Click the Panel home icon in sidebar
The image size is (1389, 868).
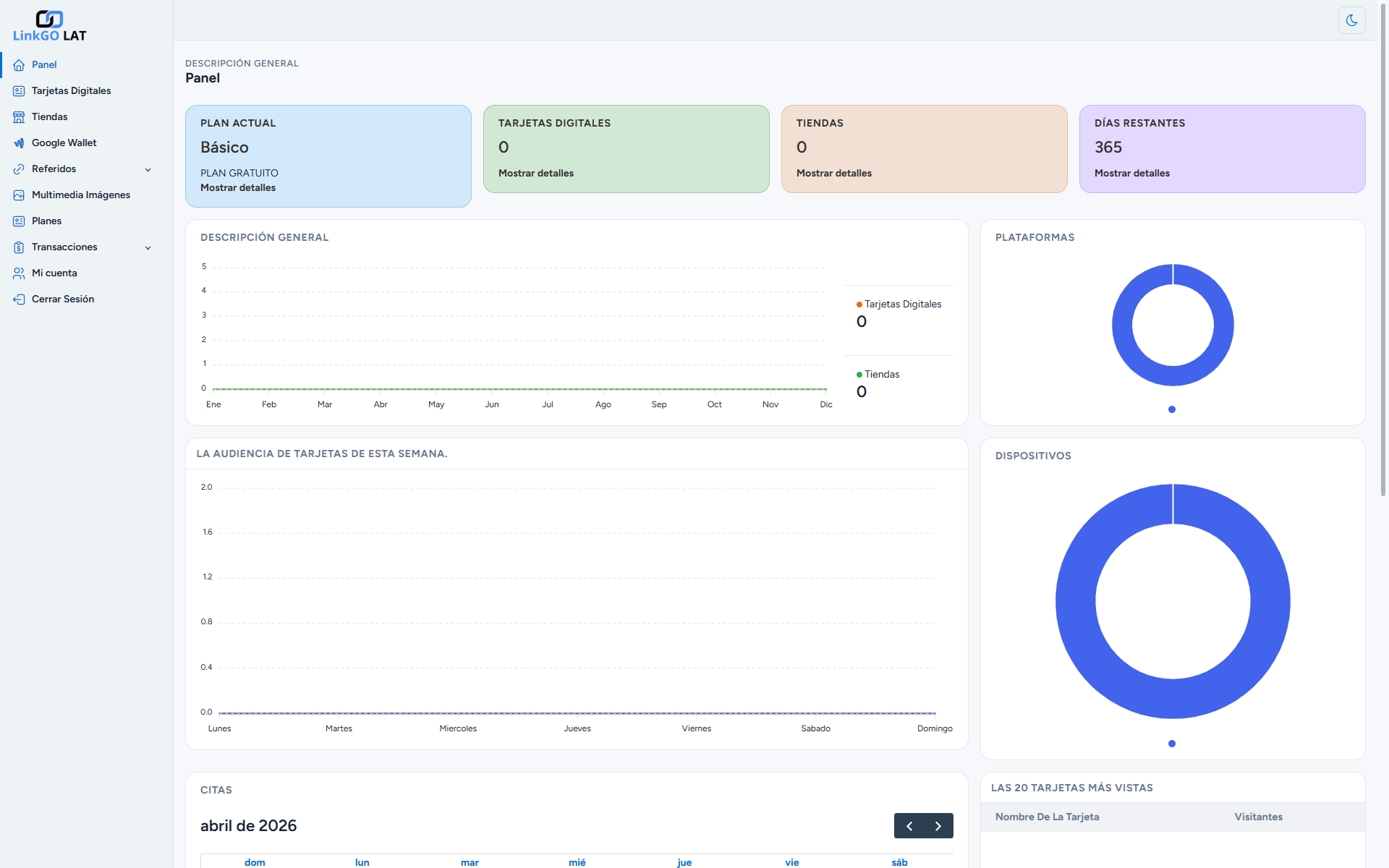click(x=19, y=65)
